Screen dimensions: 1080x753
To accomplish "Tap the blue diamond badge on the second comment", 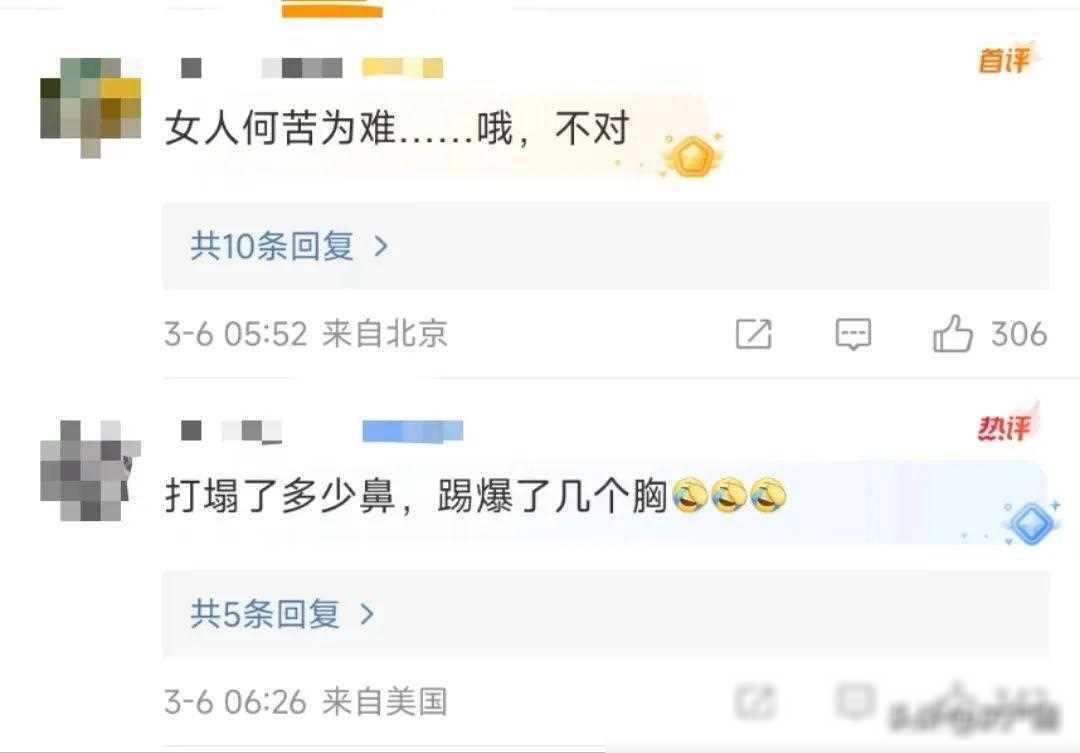I will tap(1030, 524).
